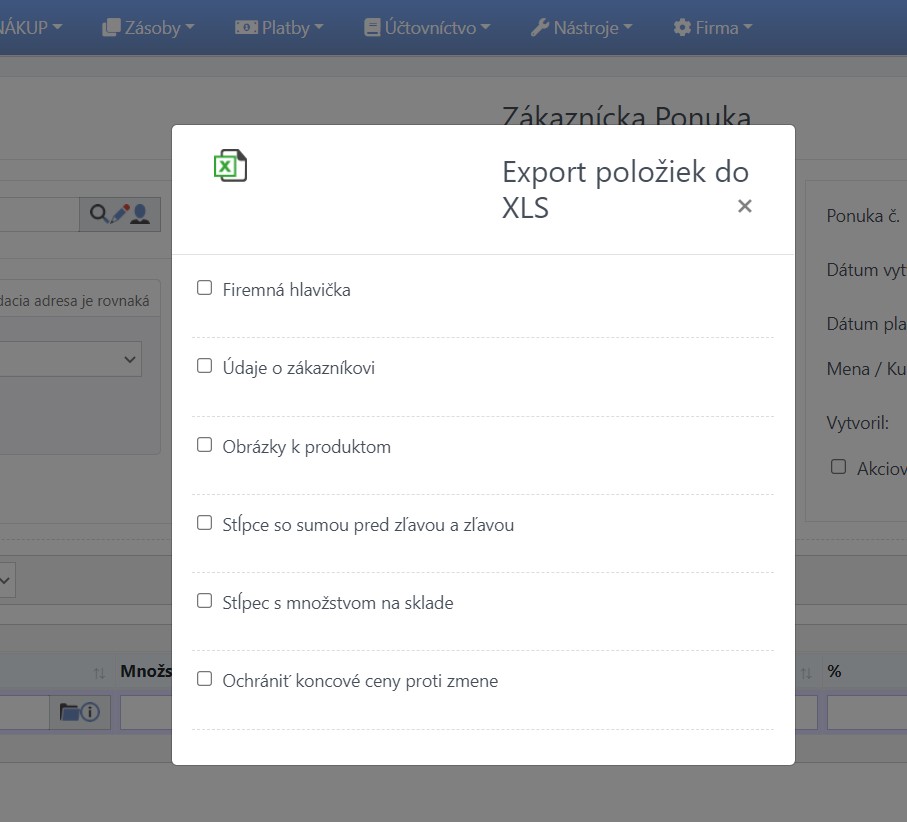Sort by the Množstvo column arrows

click(x=99, y=673)
